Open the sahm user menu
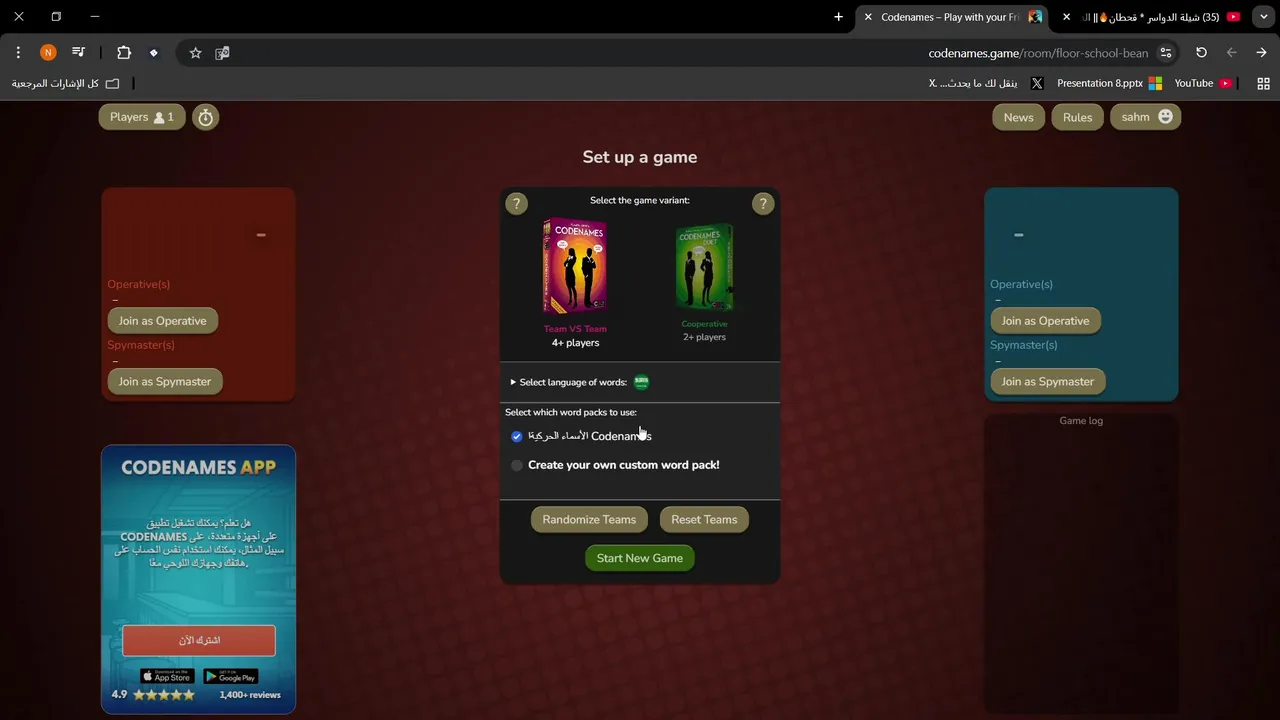 click(x=1146, y=117)
